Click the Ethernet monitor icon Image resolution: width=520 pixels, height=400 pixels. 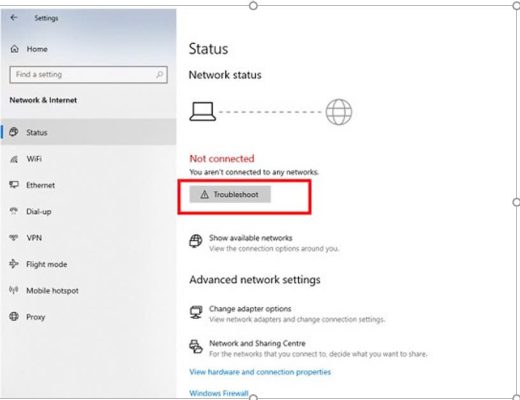[14, 185]
